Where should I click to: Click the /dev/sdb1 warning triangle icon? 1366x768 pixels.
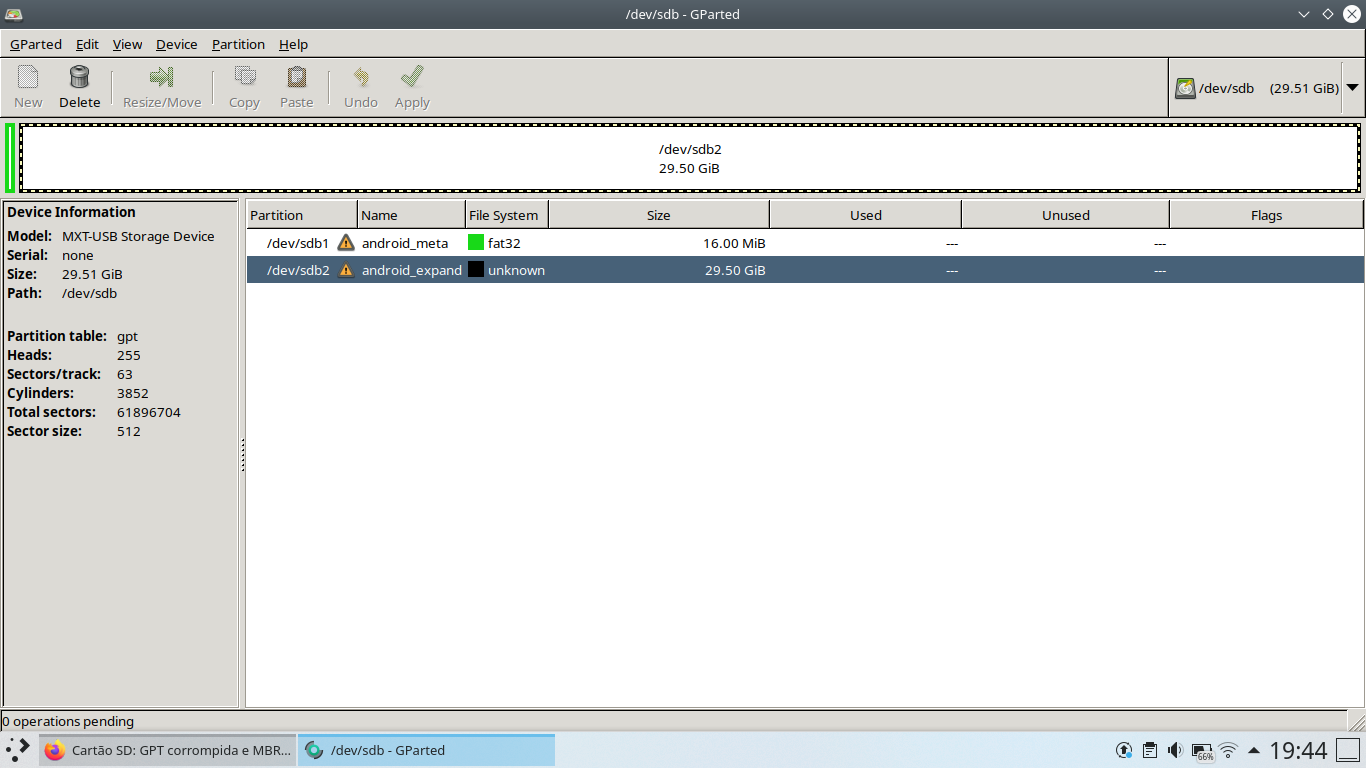point(346,243)
